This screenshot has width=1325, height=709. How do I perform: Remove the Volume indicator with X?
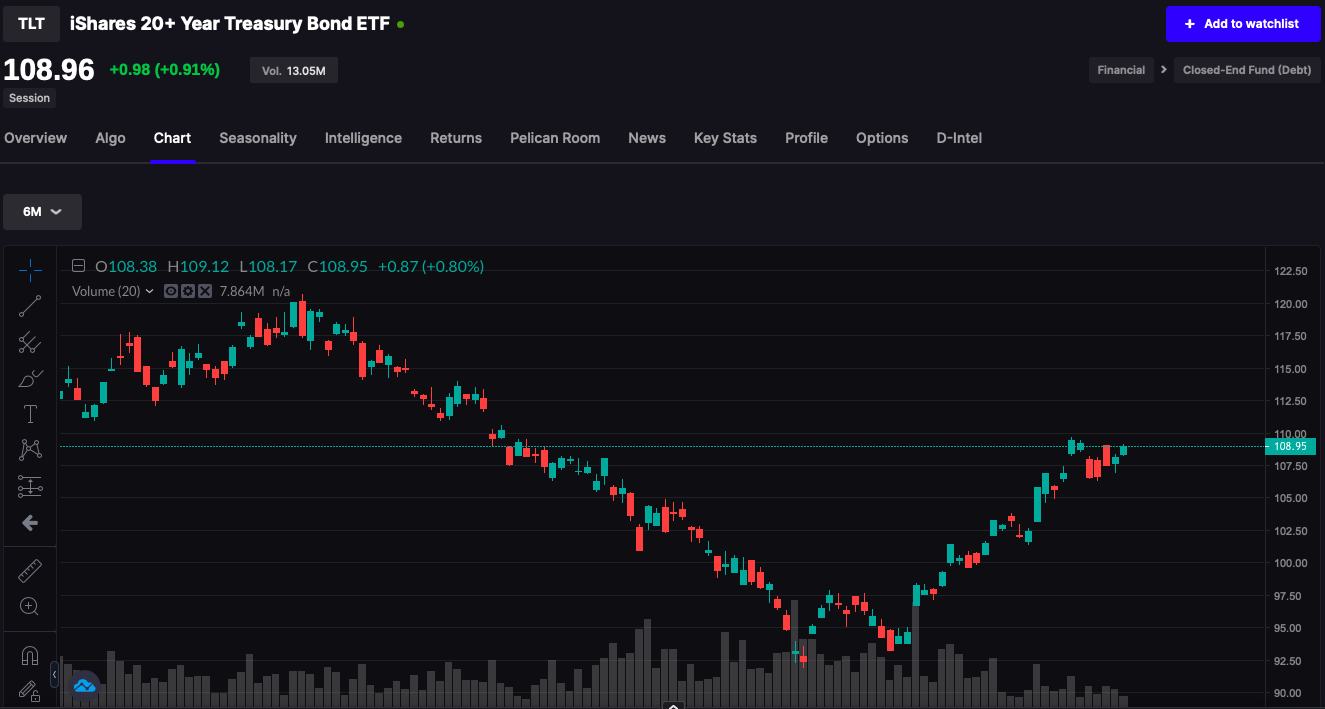tap(205, 291)
